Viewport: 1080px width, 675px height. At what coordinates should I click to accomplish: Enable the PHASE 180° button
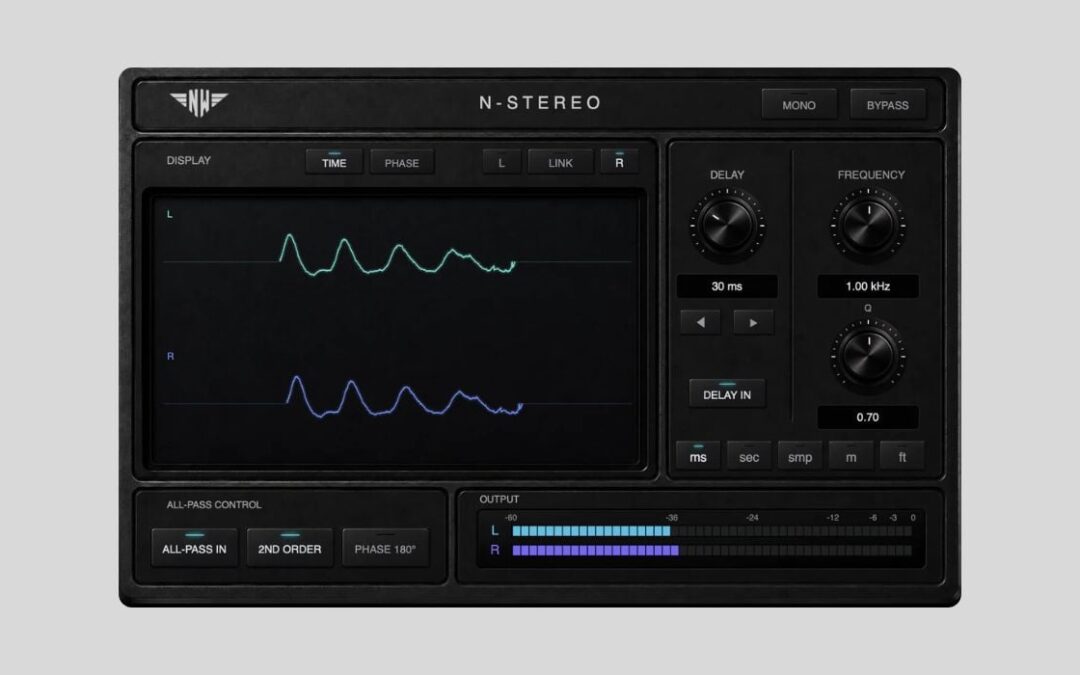pos(385,548)
